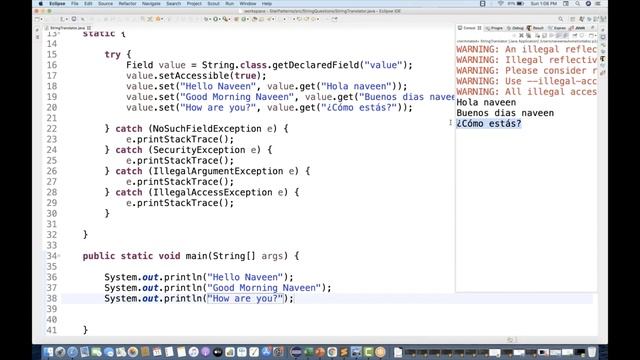Open the Refactor menu
Screen dimensions: 640x360
pos(127,4)
